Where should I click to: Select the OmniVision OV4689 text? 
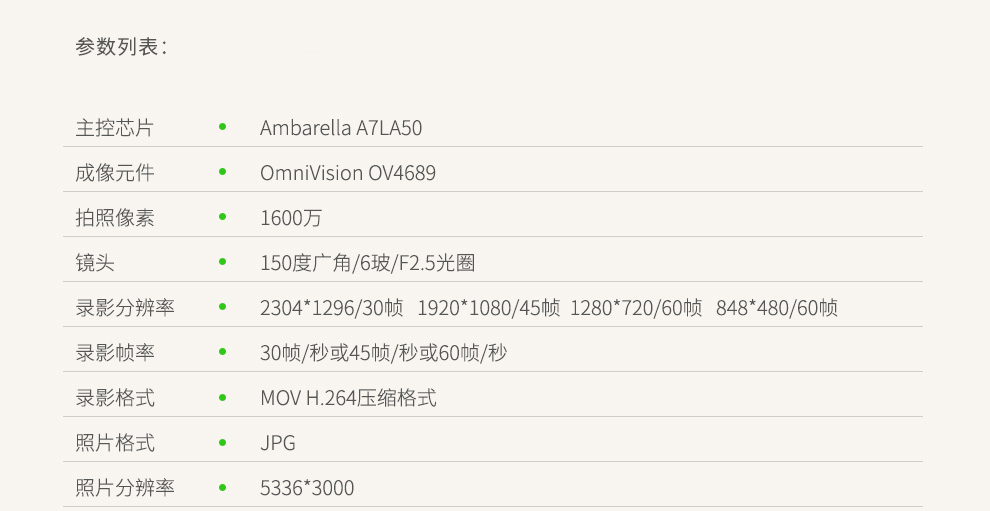pyautogui.click(x=348, y=173)
